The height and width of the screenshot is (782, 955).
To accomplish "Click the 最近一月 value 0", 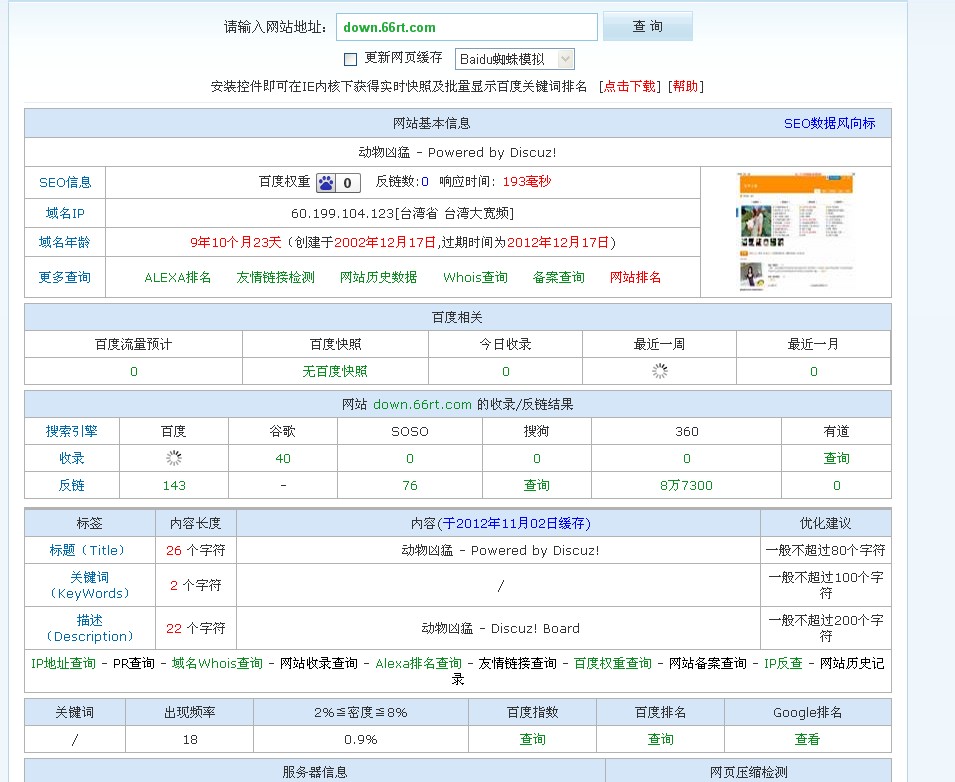I will [814, 372].
